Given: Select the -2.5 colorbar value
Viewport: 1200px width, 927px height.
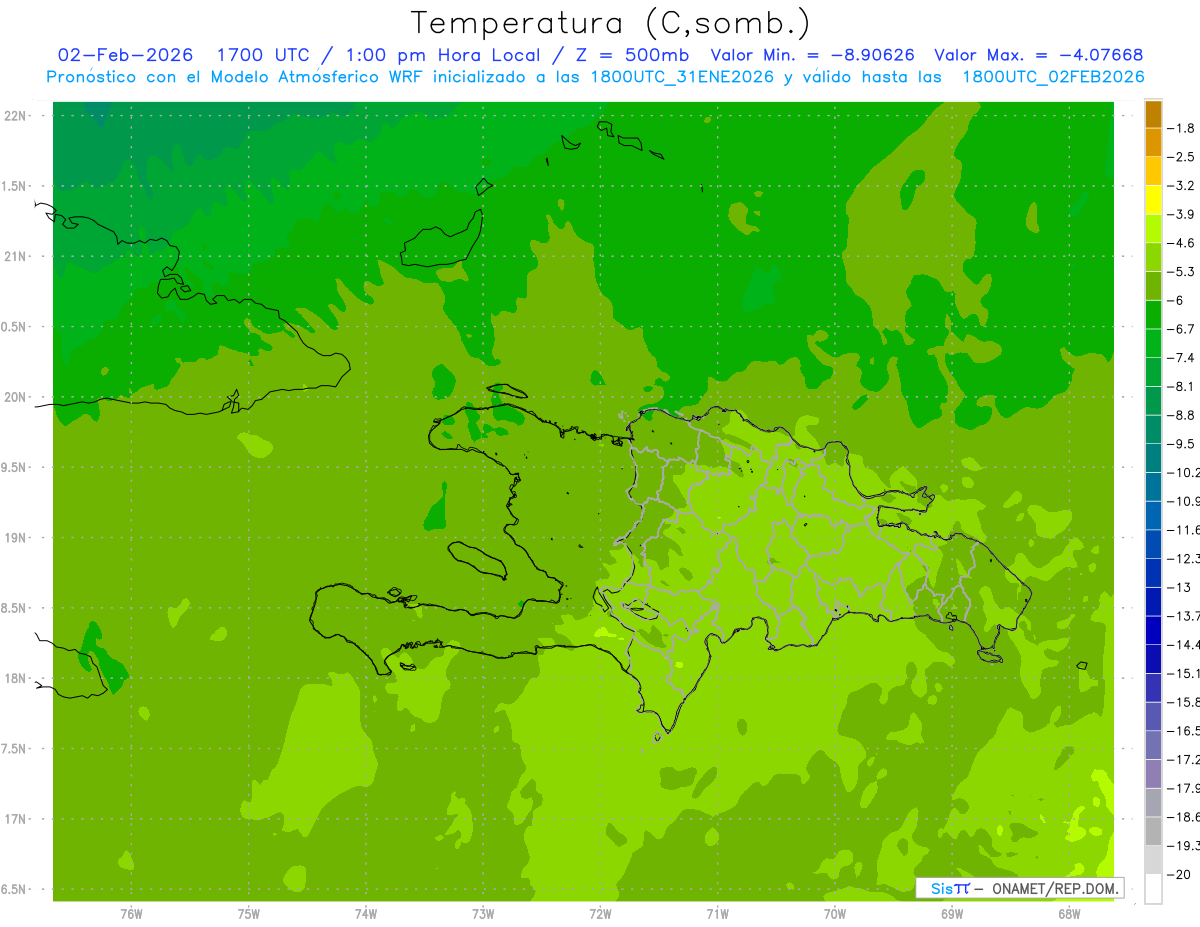Looking at the screenshot, I should pos(1181,157).
